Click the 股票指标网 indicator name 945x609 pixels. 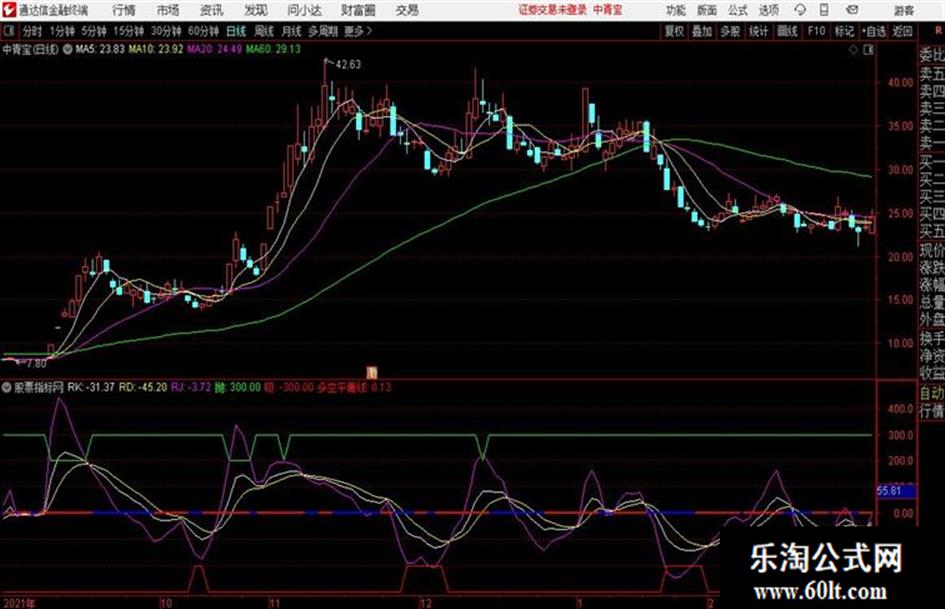pos(39,387)
